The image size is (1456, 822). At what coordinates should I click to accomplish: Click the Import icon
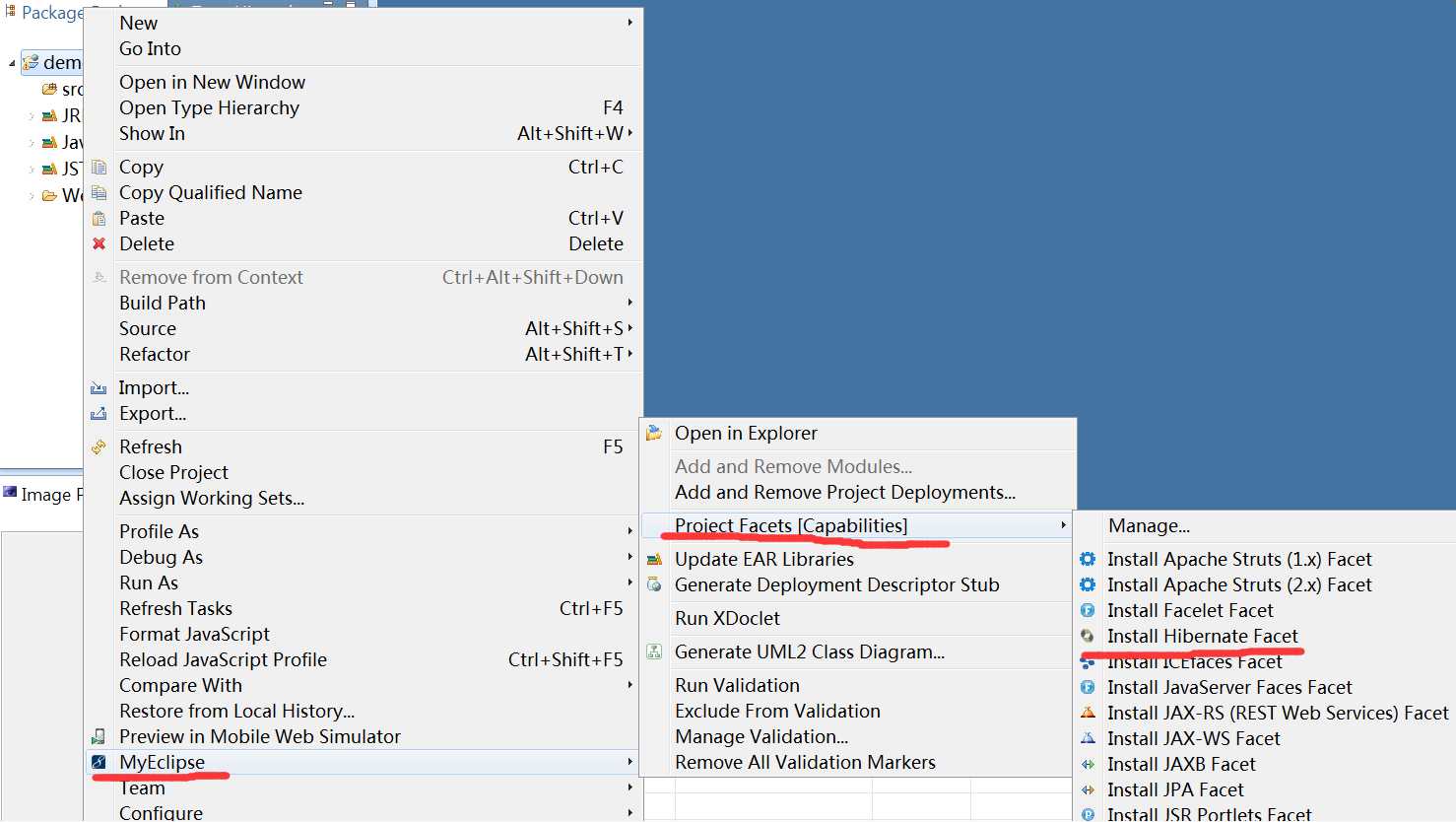(x=99, y=387)
